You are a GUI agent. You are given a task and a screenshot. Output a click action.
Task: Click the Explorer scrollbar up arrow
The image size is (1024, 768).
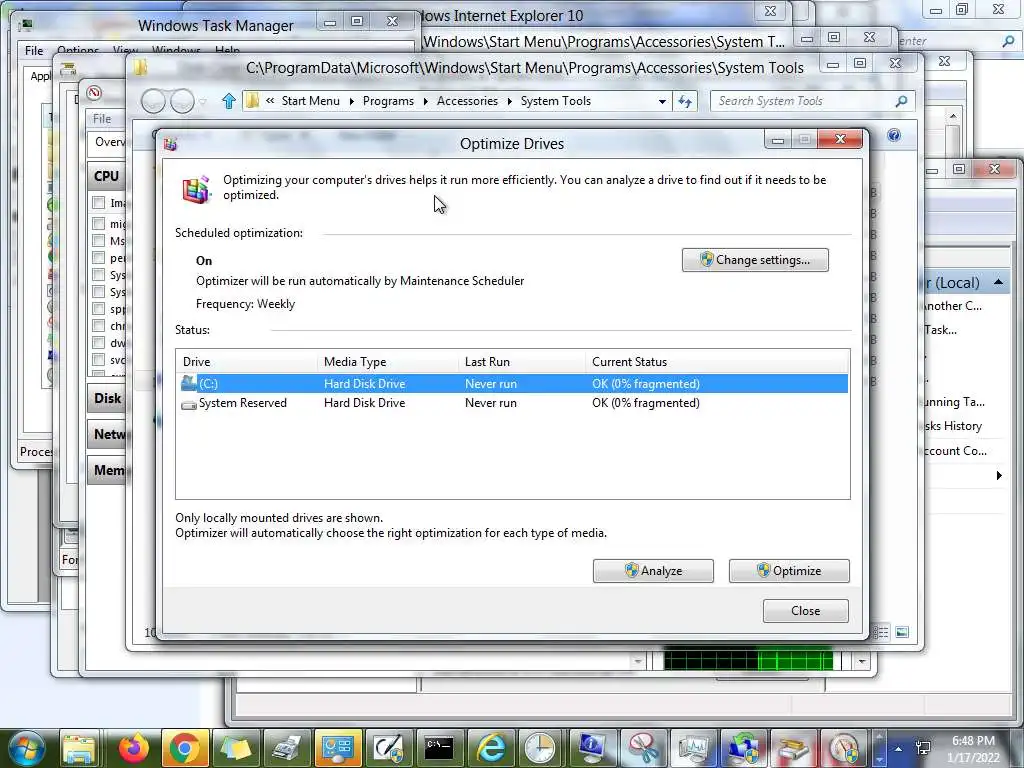(x=953, y=116)
